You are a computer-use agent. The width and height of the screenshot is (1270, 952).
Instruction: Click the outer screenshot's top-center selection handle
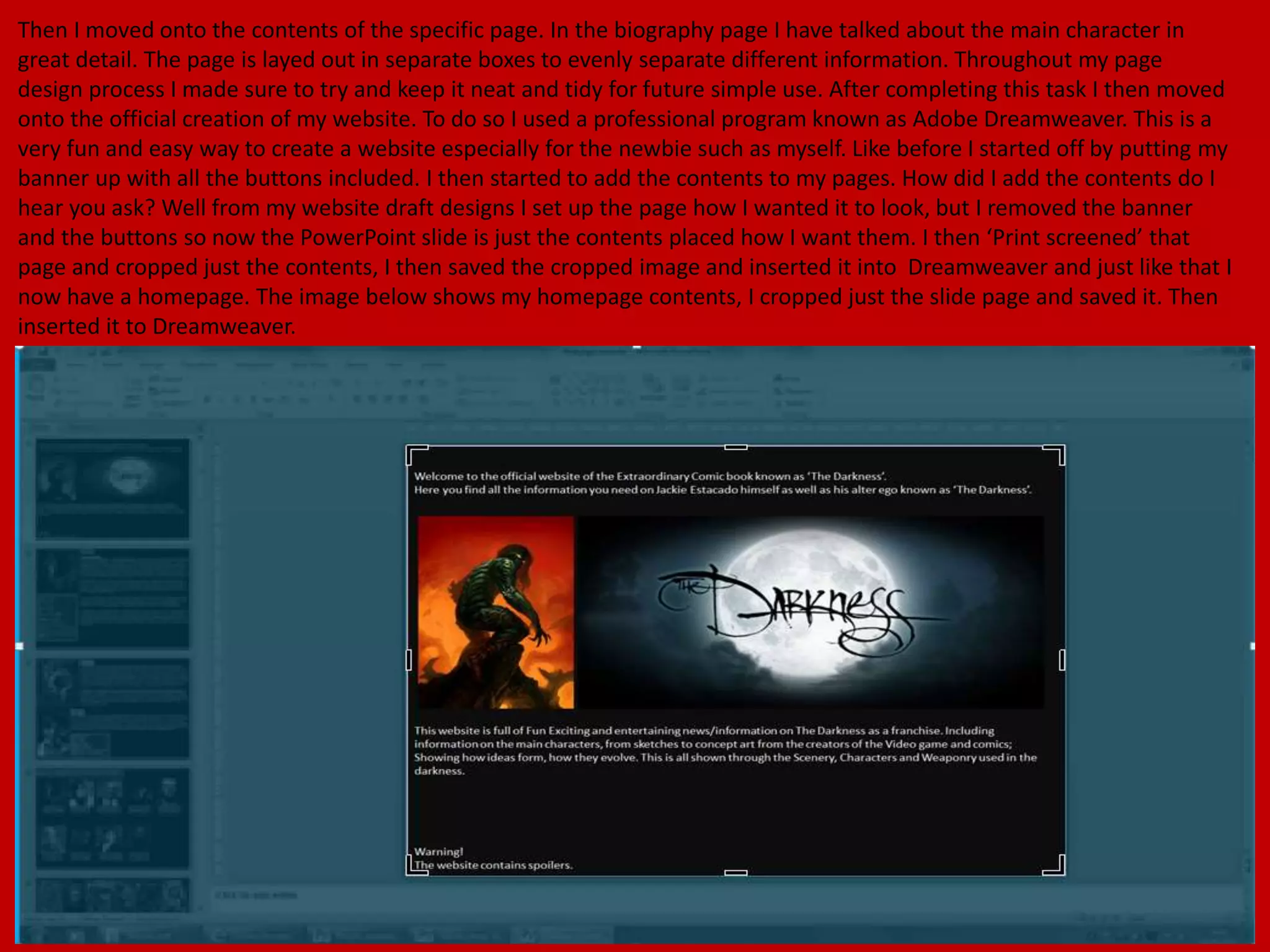[x=636, y=348]
